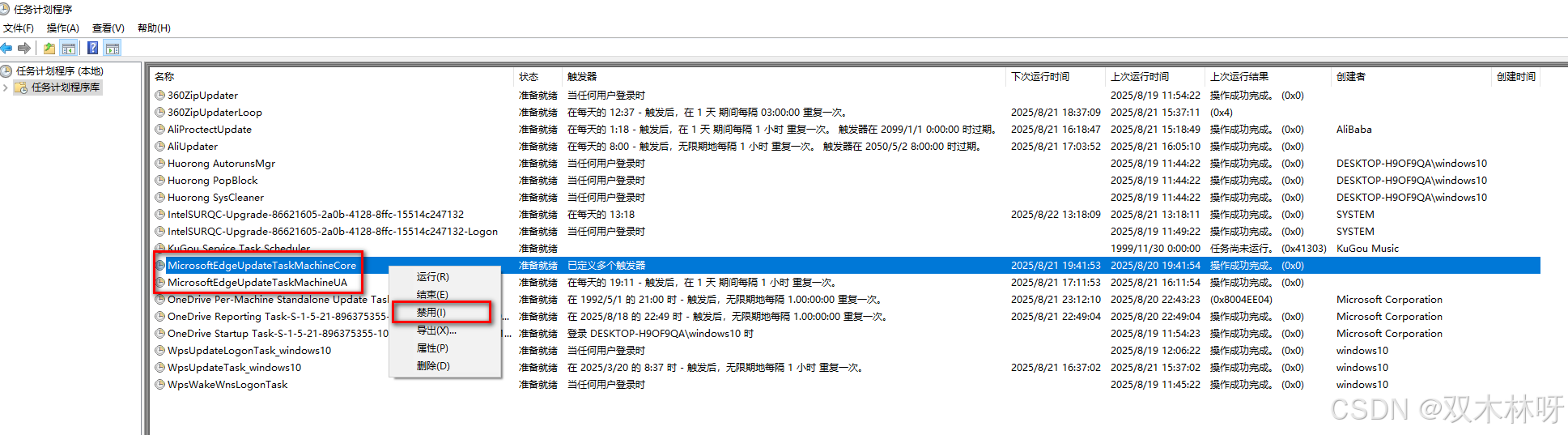Screen dimensions: 1568x435
Task: Sort by the 触发器 column header
Action: pos(784,76)
